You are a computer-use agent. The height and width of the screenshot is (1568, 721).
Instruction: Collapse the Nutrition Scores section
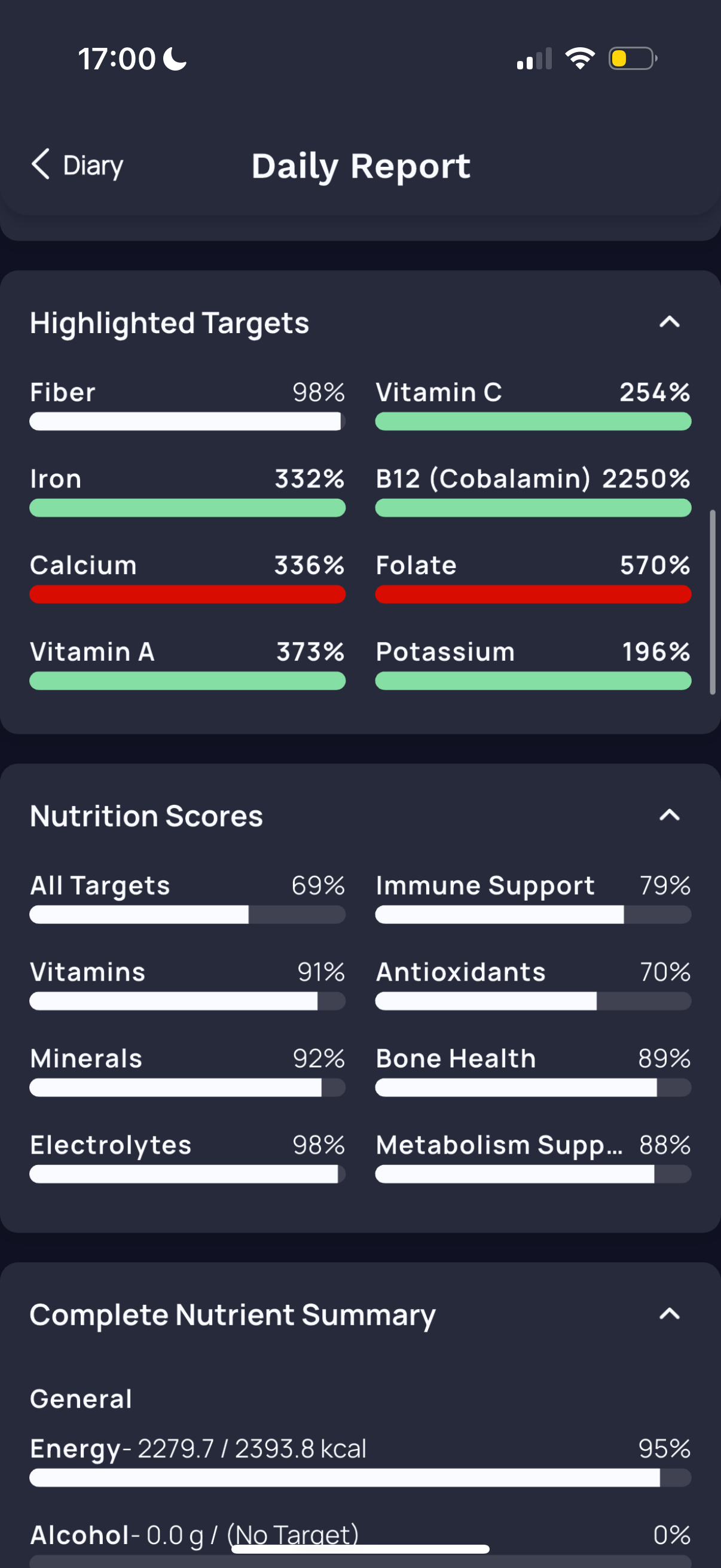point(669,814)
